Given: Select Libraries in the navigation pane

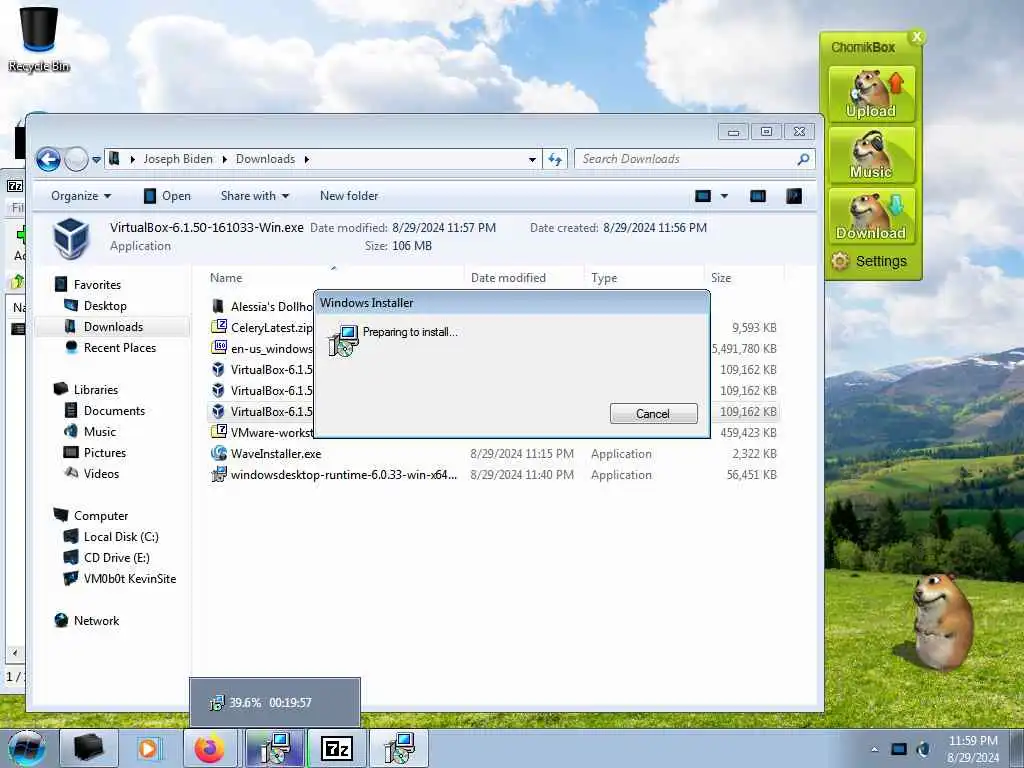Looking at the screenshot, I should pos(95,390).
